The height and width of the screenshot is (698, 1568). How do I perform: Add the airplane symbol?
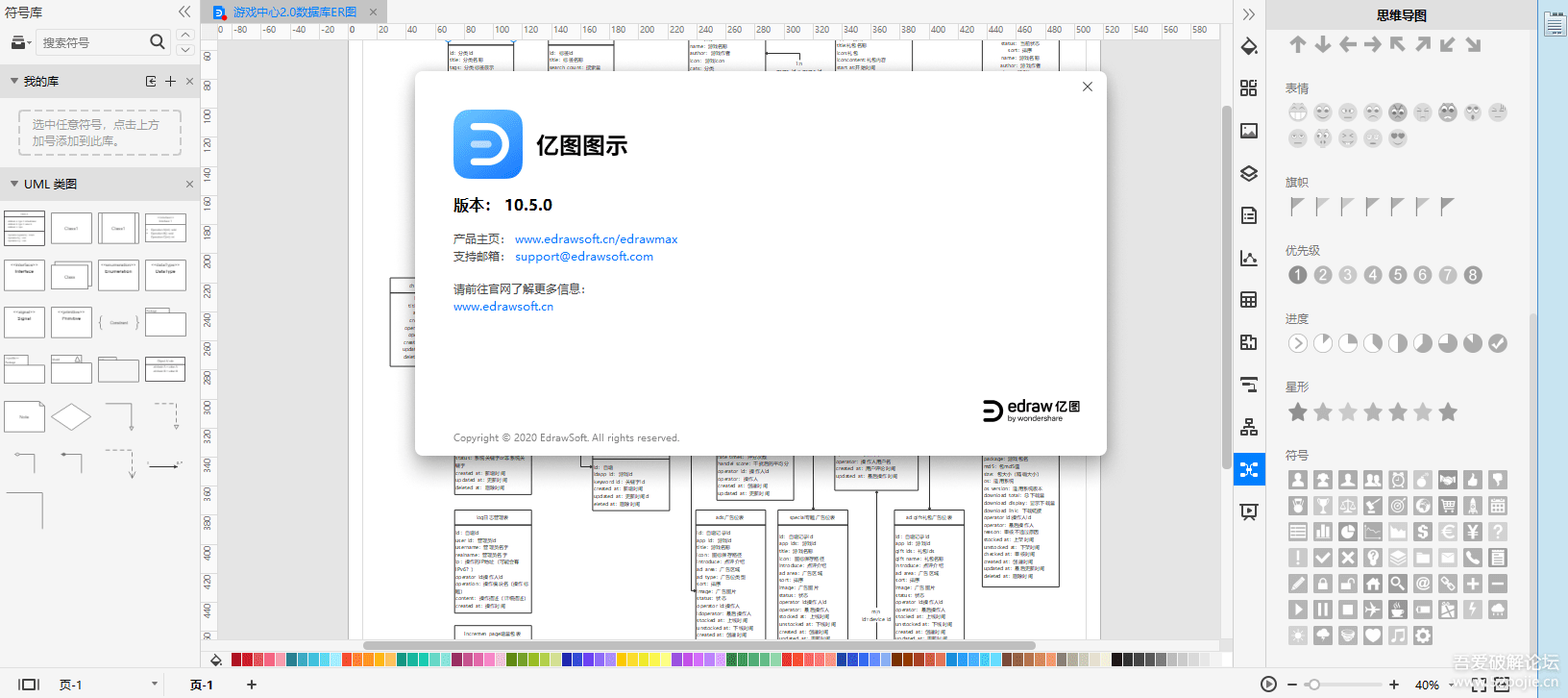pyautogui.click(x=1373, y=610)
